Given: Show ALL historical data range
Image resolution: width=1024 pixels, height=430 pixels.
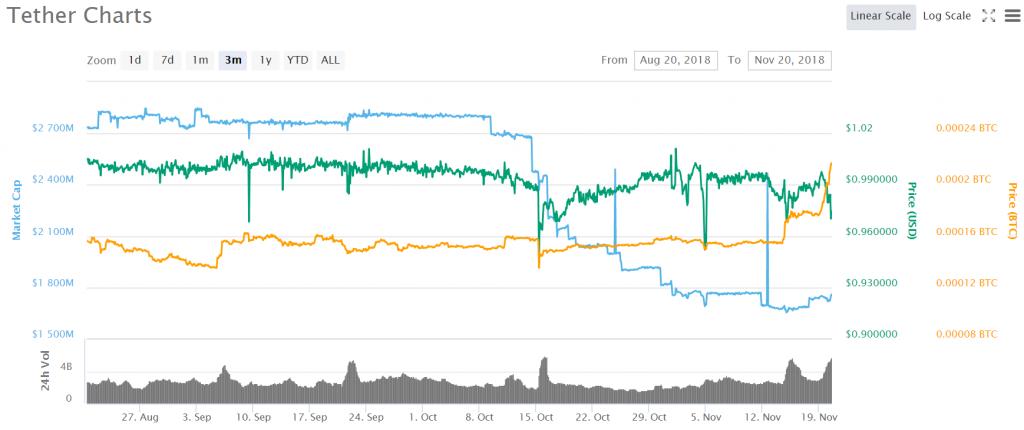Looking at the screenshot, I should [330, 60].
